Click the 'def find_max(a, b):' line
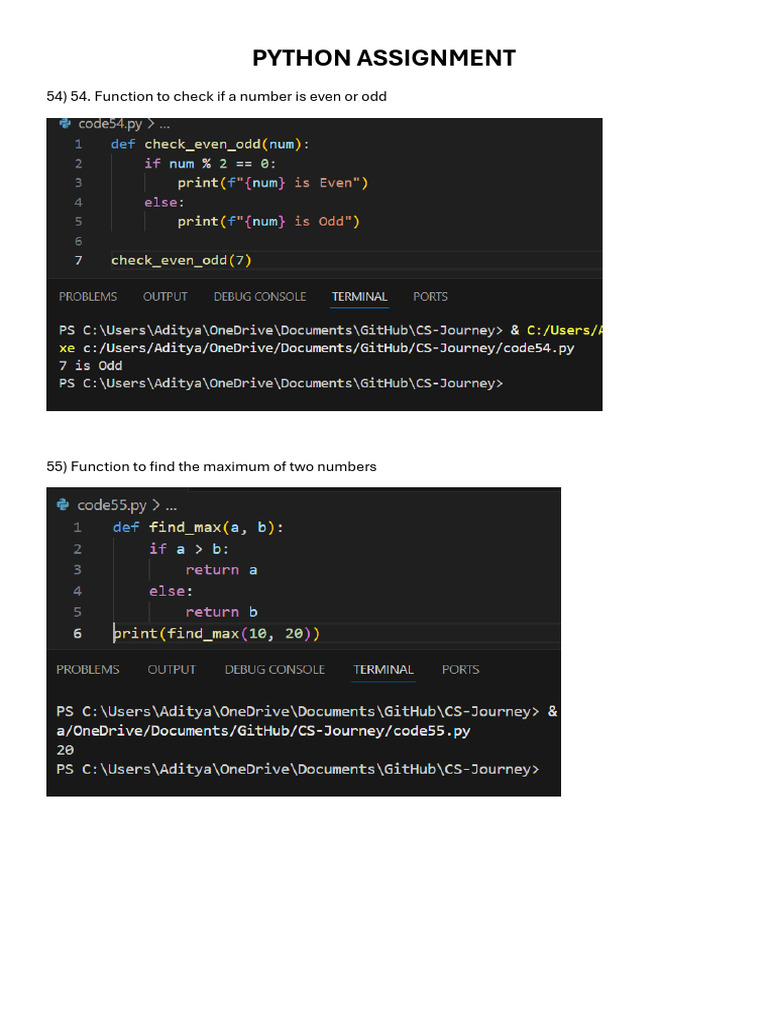The height and width of the screenshot is (1024, 768). tap(198, 527)
